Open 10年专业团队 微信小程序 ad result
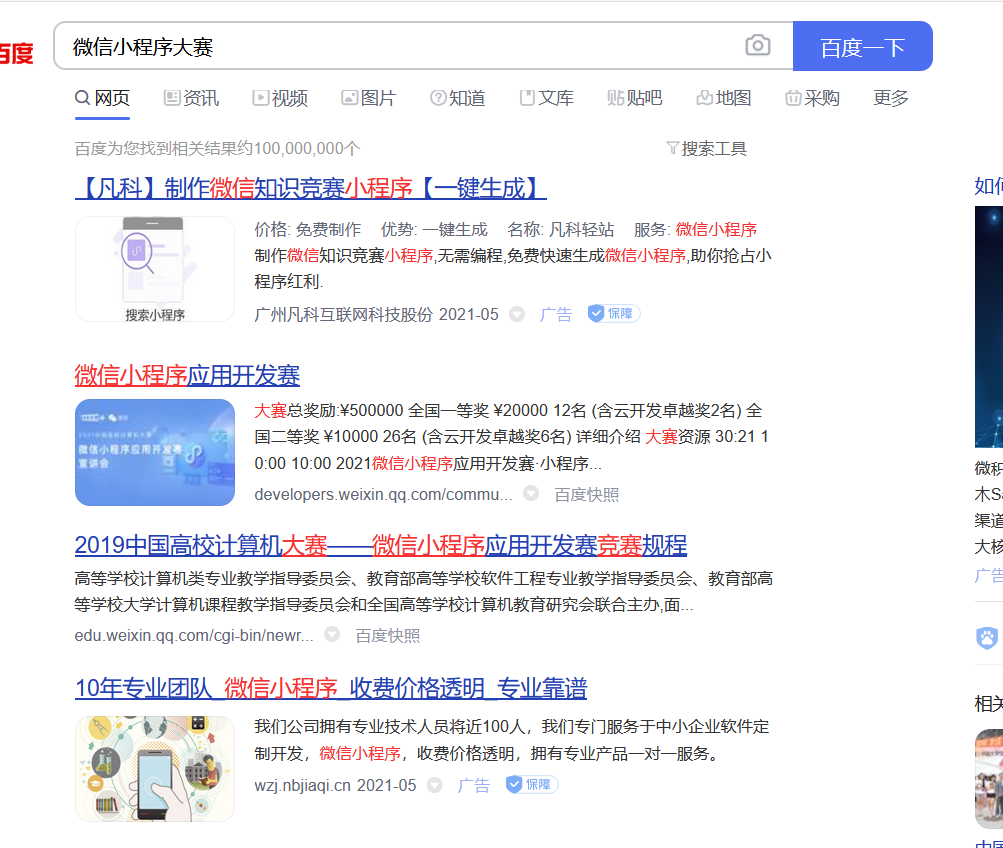 click(x=331, y=688)
